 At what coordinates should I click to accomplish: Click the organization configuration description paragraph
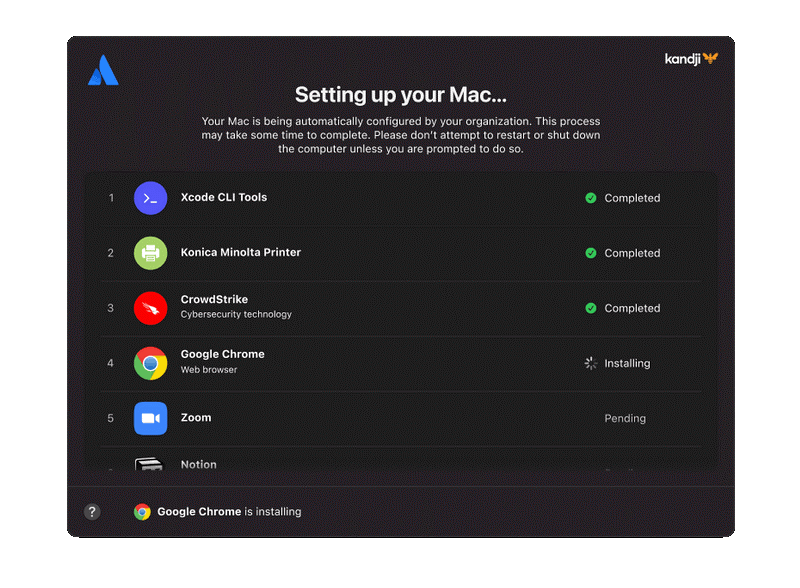point(401,135)
